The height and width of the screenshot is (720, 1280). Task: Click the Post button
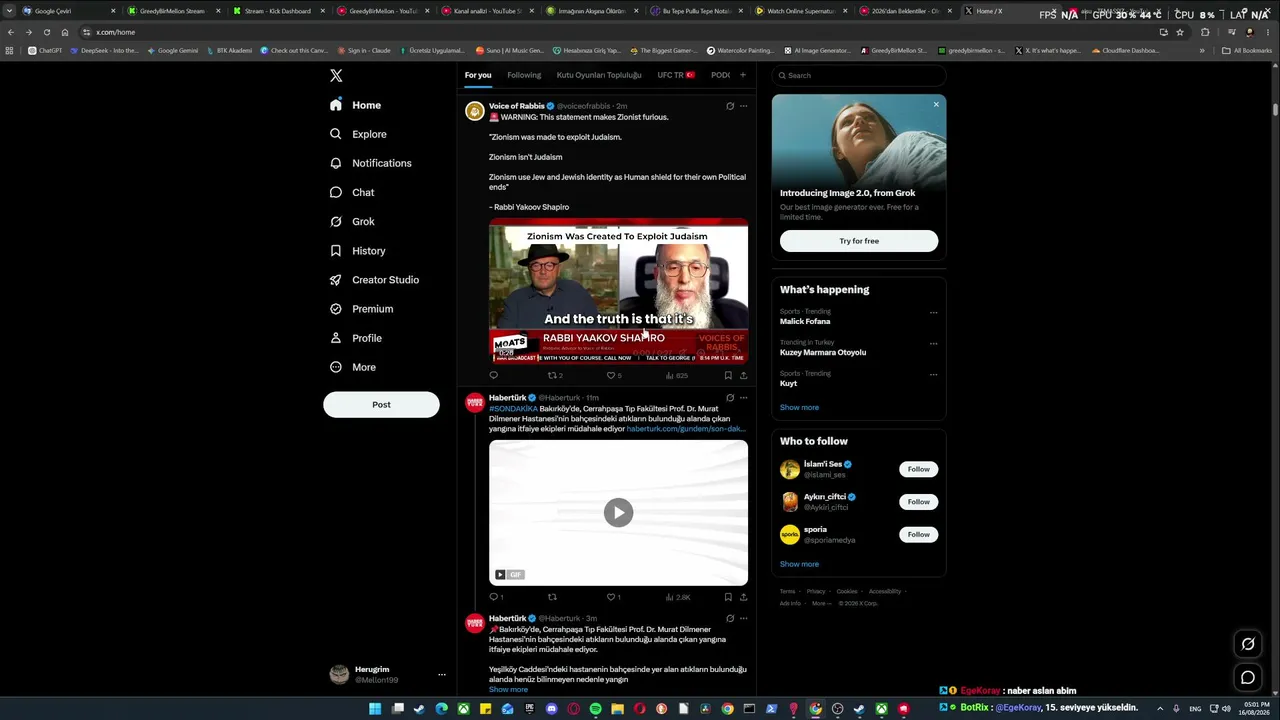coord(381,404)
